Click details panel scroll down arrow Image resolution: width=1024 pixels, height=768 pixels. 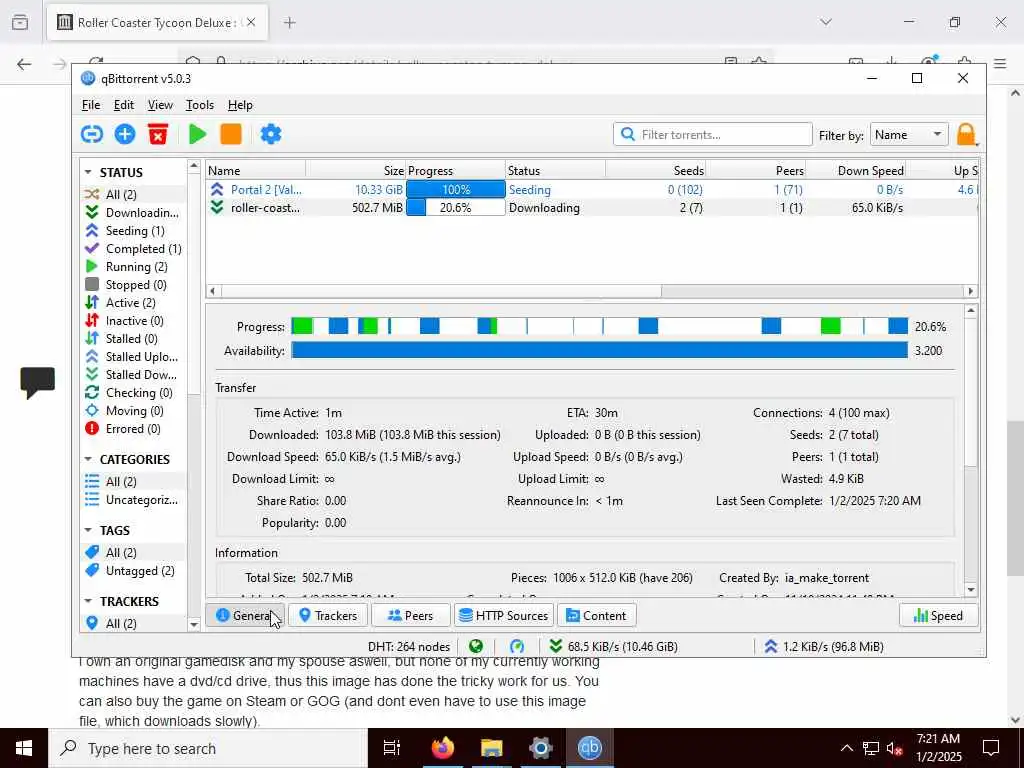970,590
